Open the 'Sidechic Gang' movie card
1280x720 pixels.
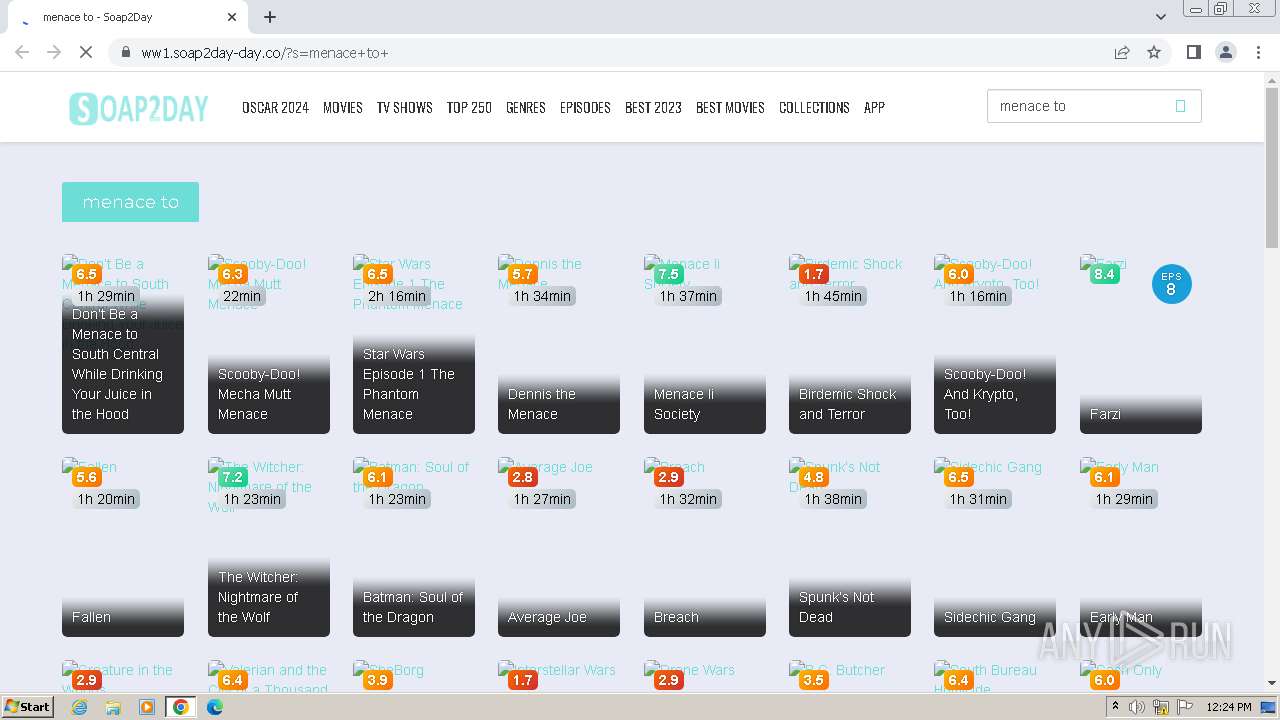coord(995,547)
